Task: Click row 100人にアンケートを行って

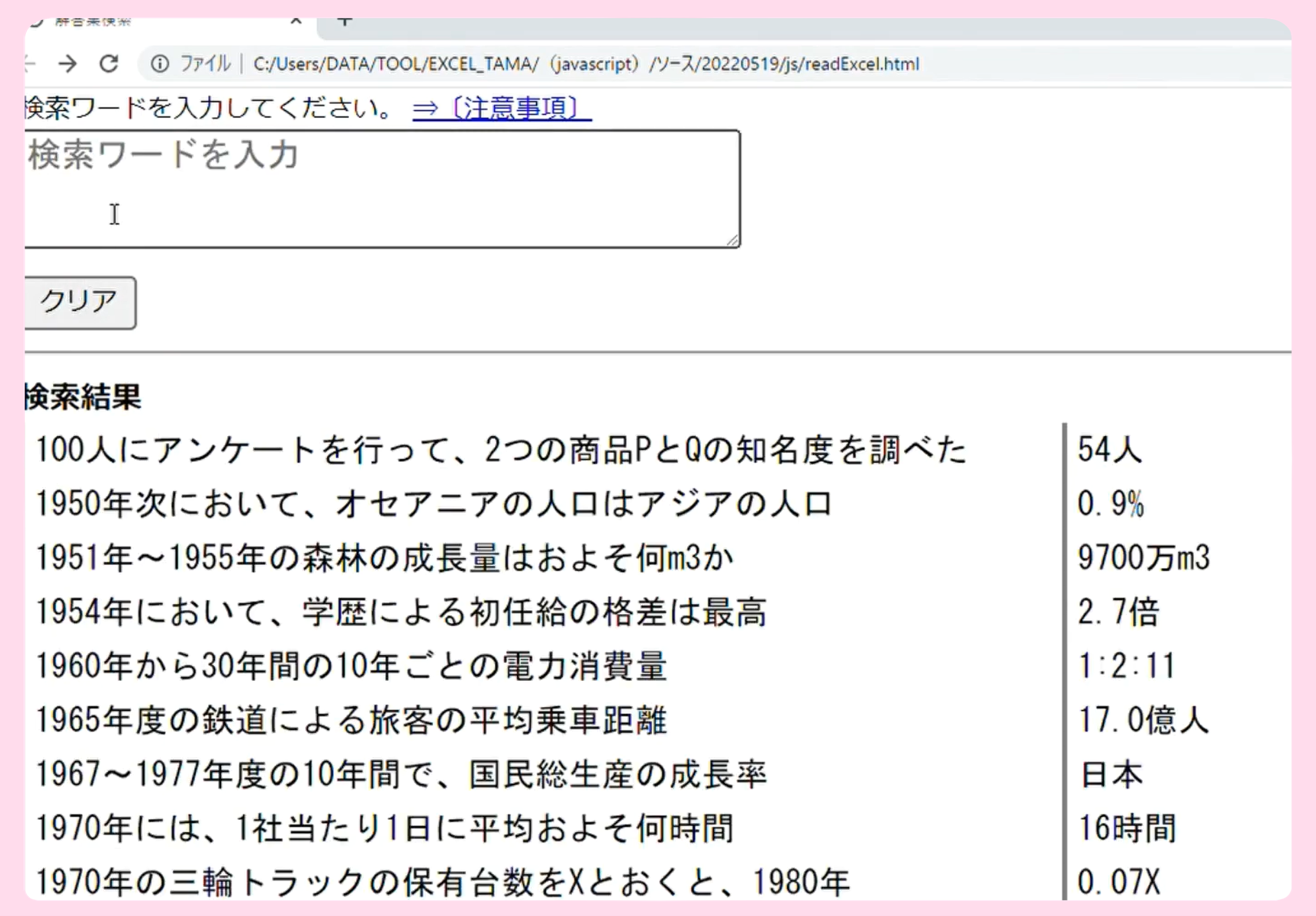Action: tap(501, 450)
